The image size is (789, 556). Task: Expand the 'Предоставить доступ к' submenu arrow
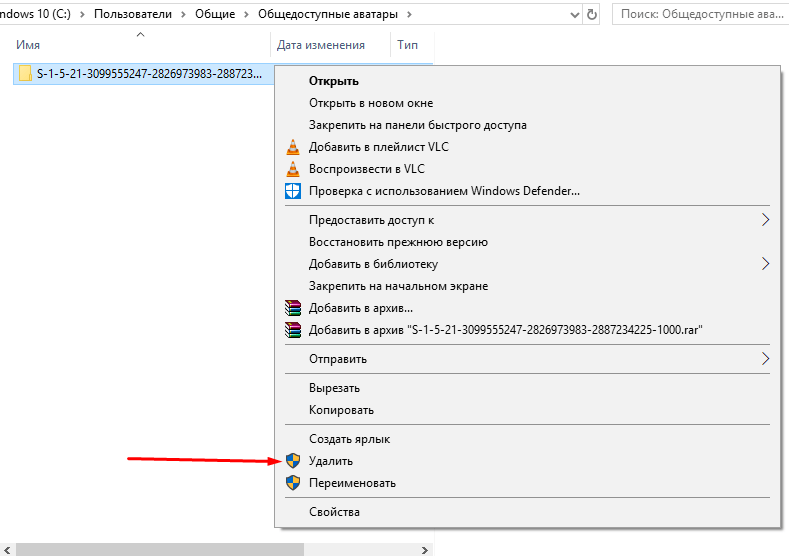[x=765, y=220]
